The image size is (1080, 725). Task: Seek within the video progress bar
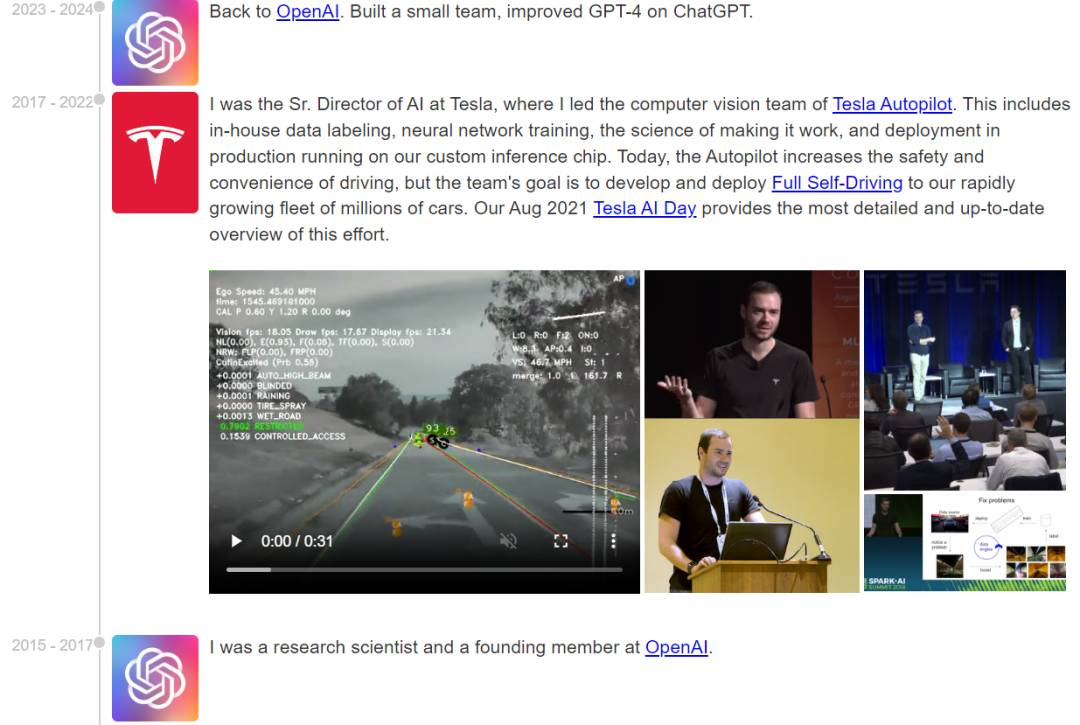(x=424, y=569)
